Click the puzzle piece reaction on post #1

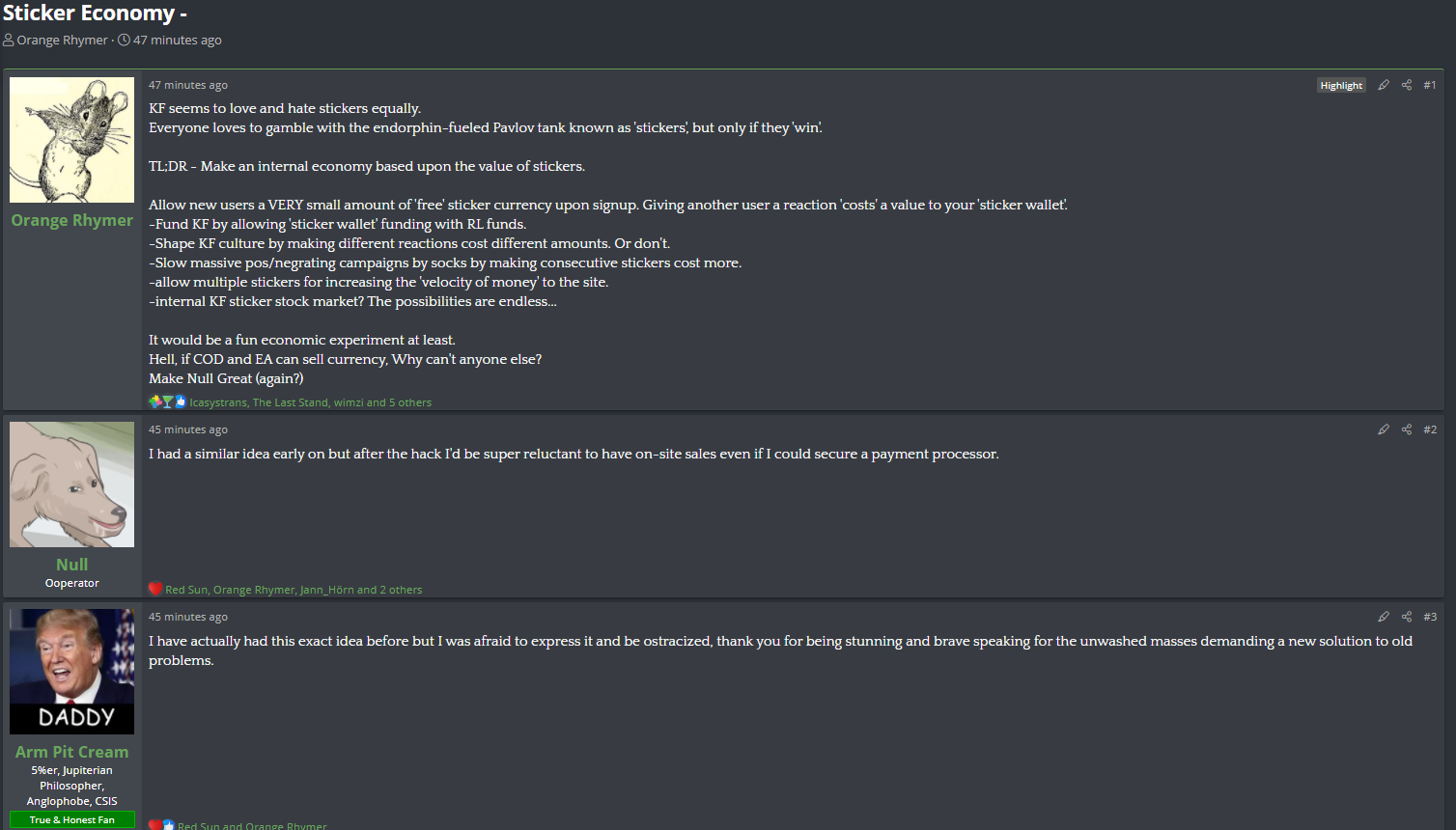pyautogui.click(x=154, y=401)
